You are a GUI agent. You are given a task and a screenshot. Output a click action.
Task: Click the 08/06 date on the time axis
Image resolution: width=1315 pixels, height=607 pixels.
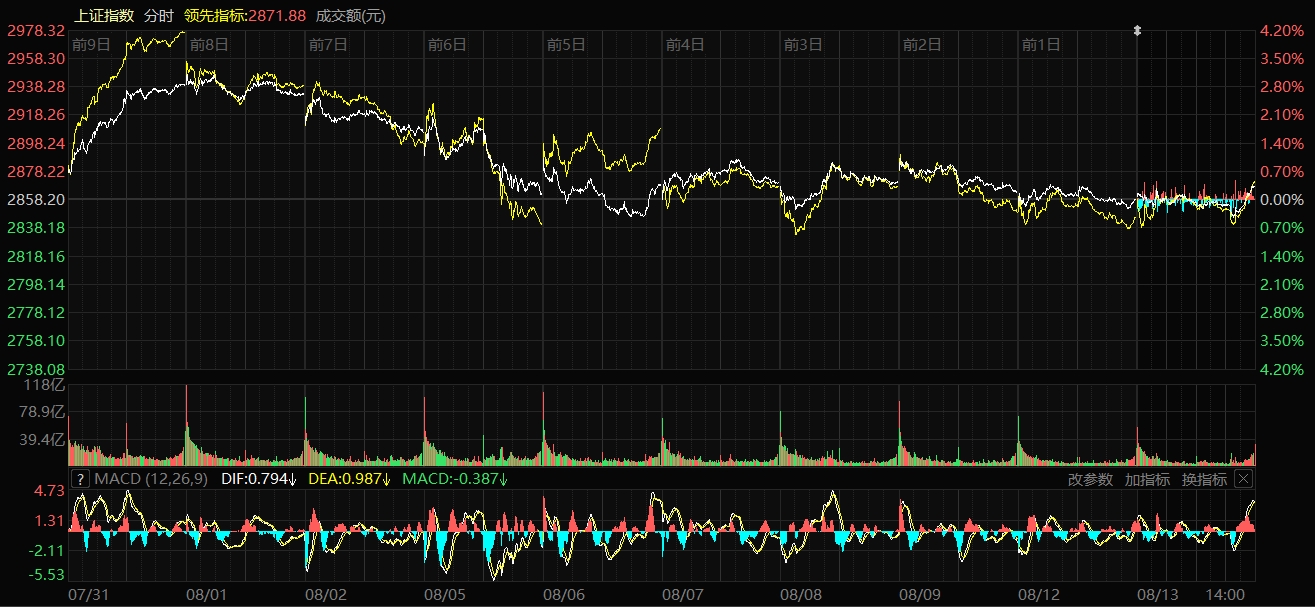click(x=564, y=594)
